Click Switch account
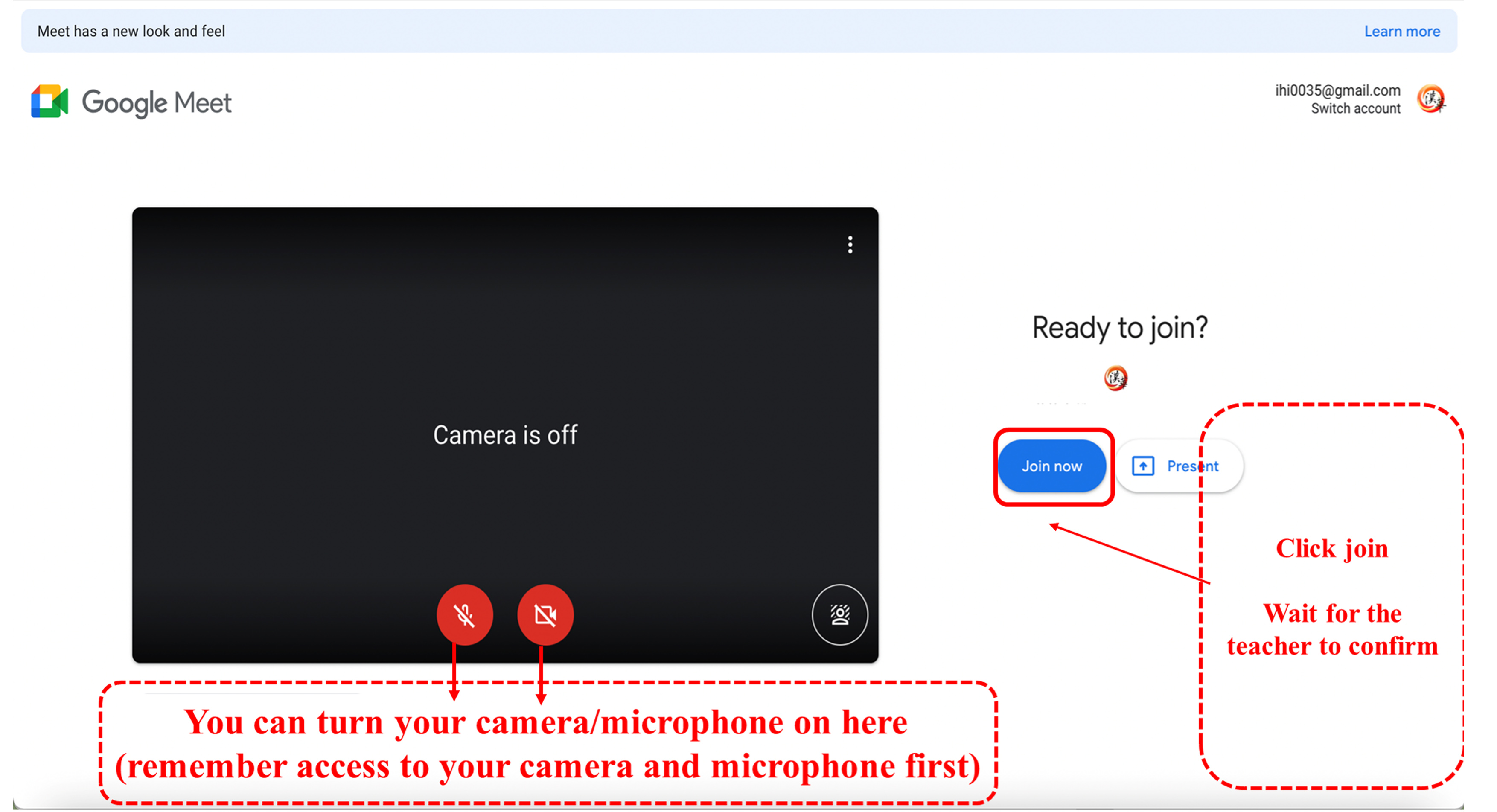 [x=1355, y=109]
